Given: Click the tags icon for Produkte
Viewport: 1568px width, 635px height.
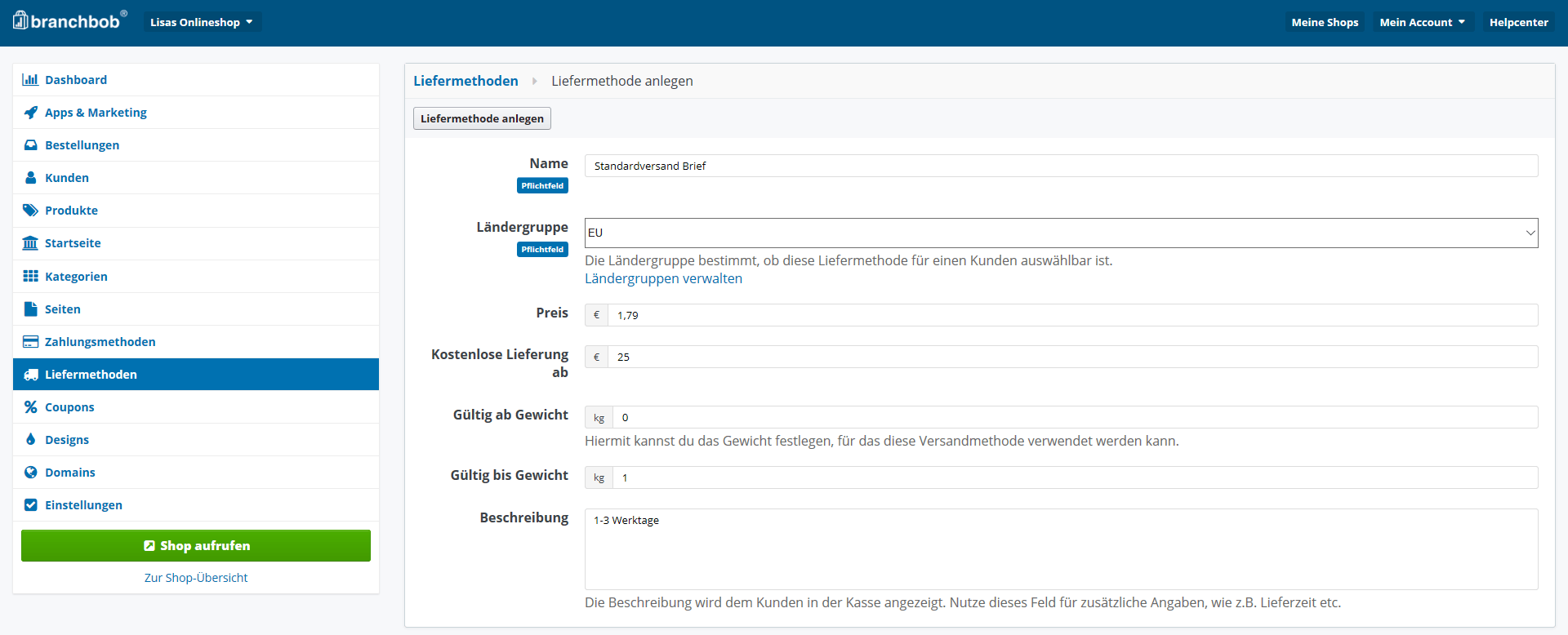Looking at the screenshot, I should point(30,211).
